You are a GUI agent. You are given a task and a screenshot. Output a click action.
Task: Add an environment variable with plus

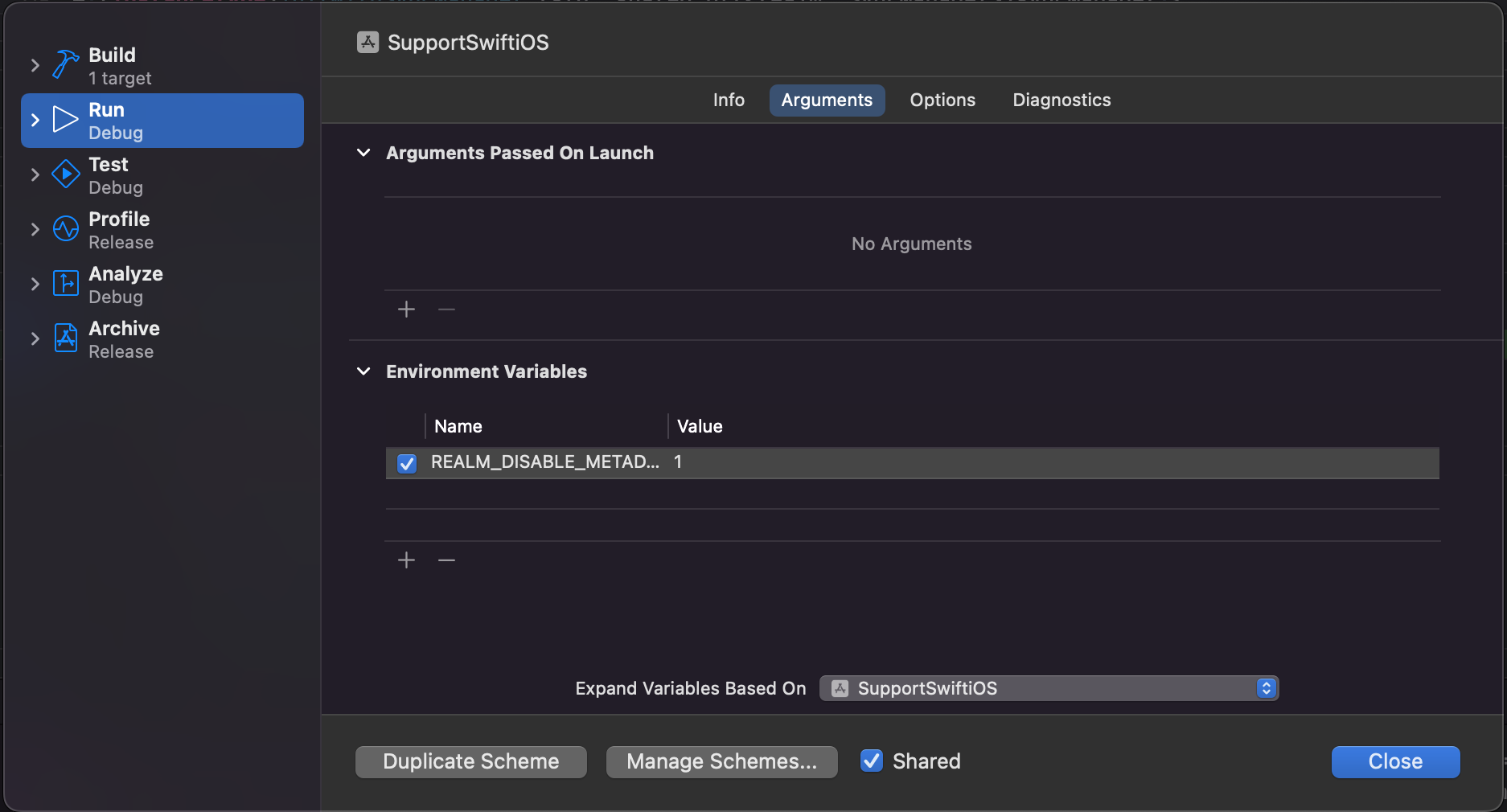tap(407, 560)
